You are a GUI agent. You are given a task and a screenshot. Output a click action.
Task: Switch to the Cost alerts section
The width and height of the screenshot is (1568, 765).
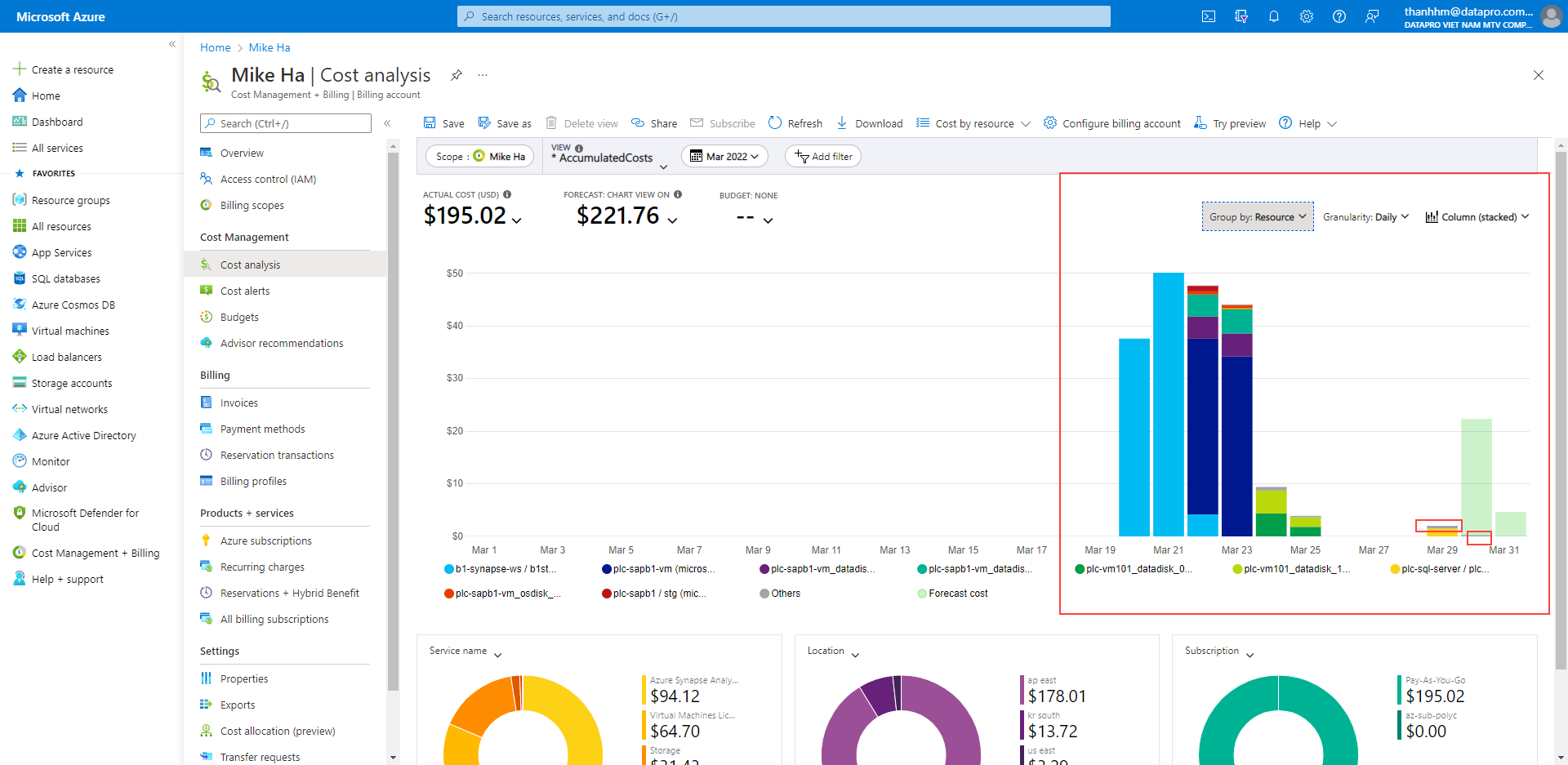244,291
